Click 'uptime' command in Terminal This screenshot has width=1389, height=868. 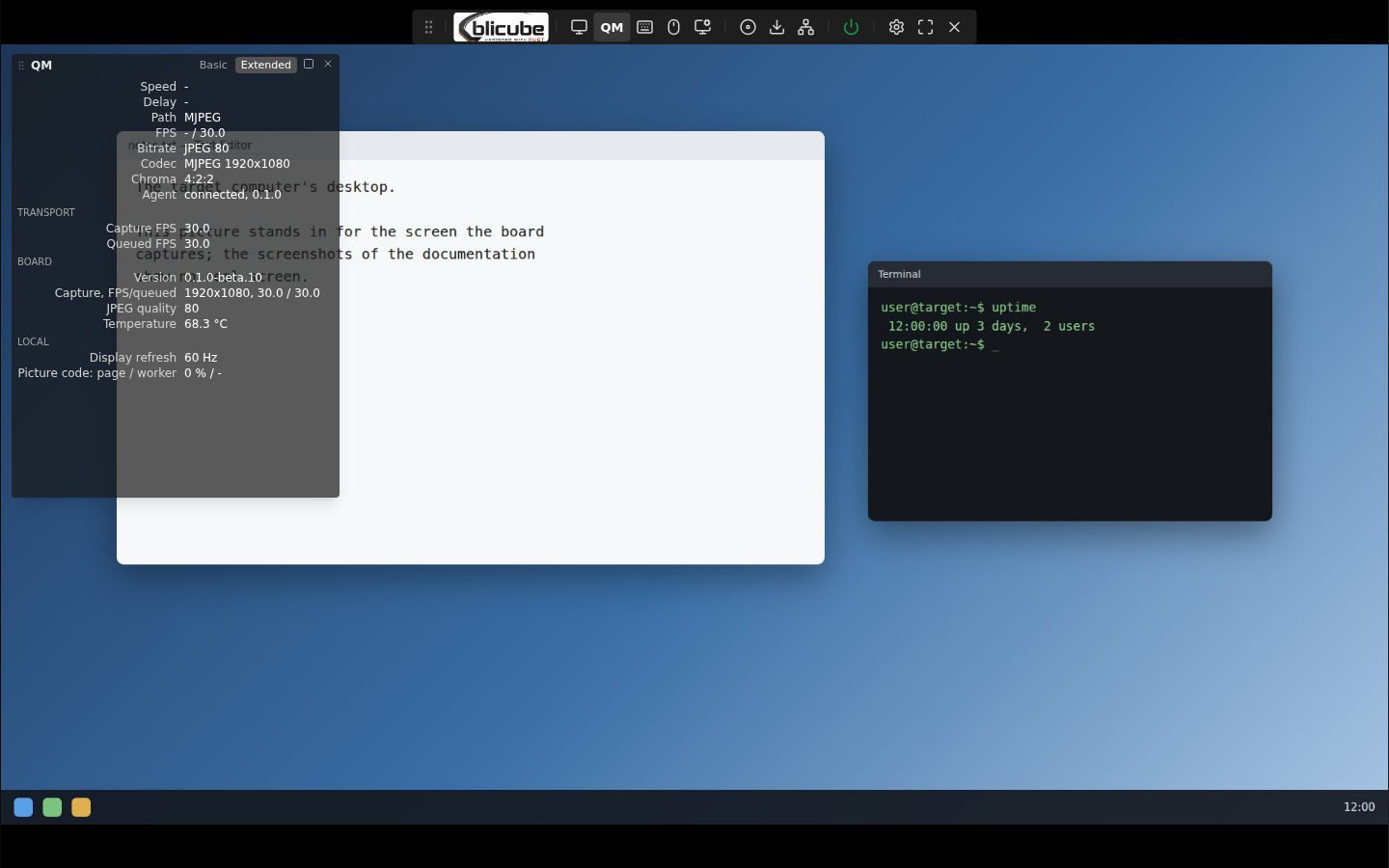[1014, 308]
